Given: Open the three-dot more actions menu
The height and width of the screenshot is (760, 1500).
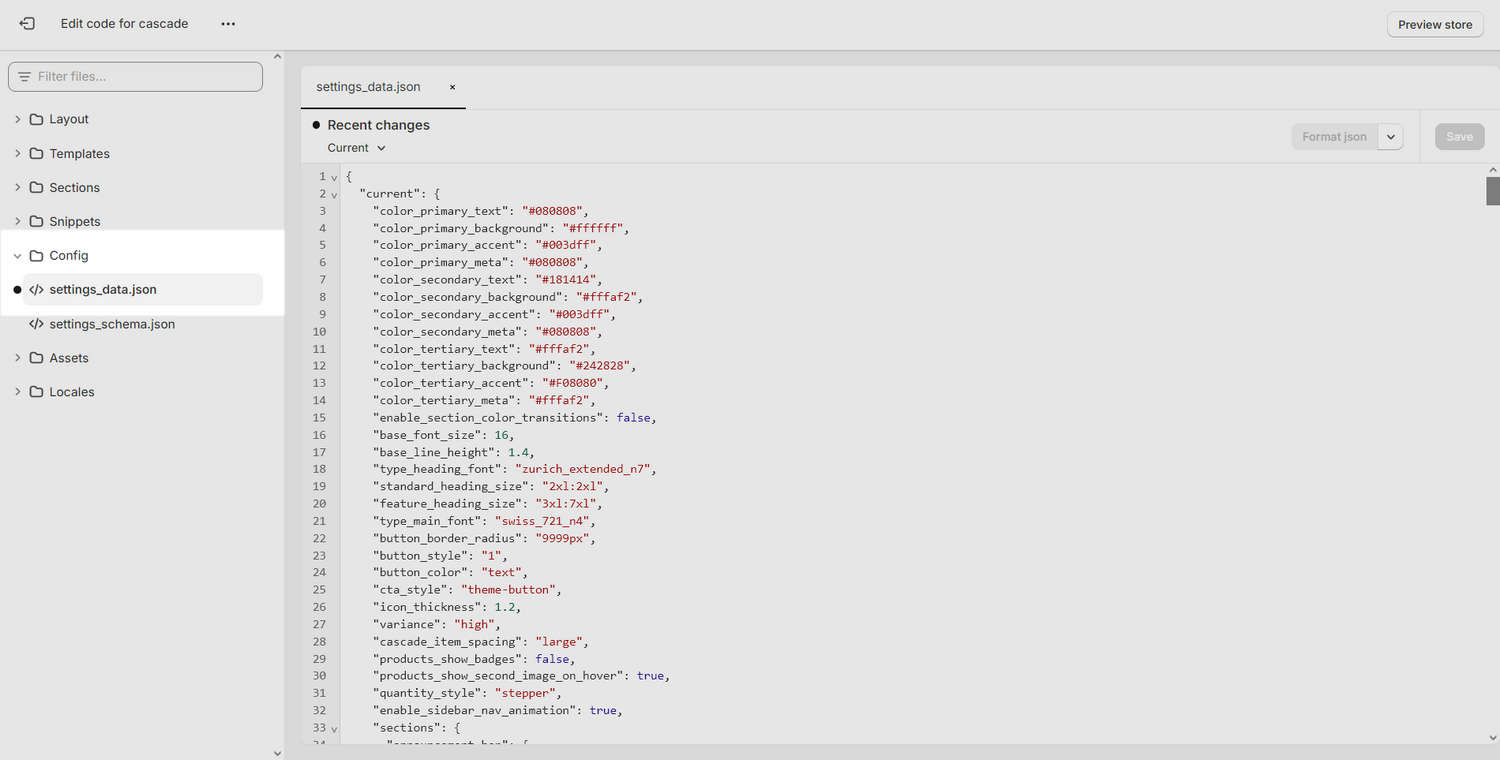Looking at the screenshot, I should pyautogui.click(x=228, y=23).
